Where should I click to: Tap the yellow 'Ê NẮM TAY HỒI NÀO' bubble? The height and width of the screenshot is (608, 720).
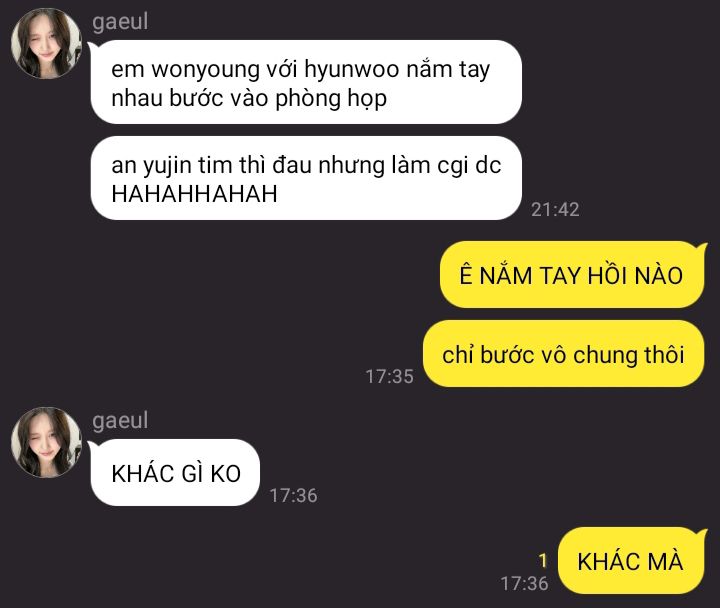(572, 275)
